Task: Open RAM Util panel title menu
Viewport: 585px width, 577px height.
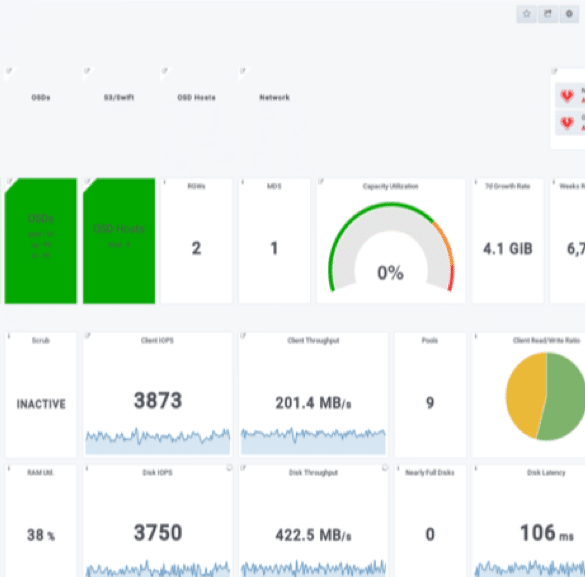Action: click(41, 473)
